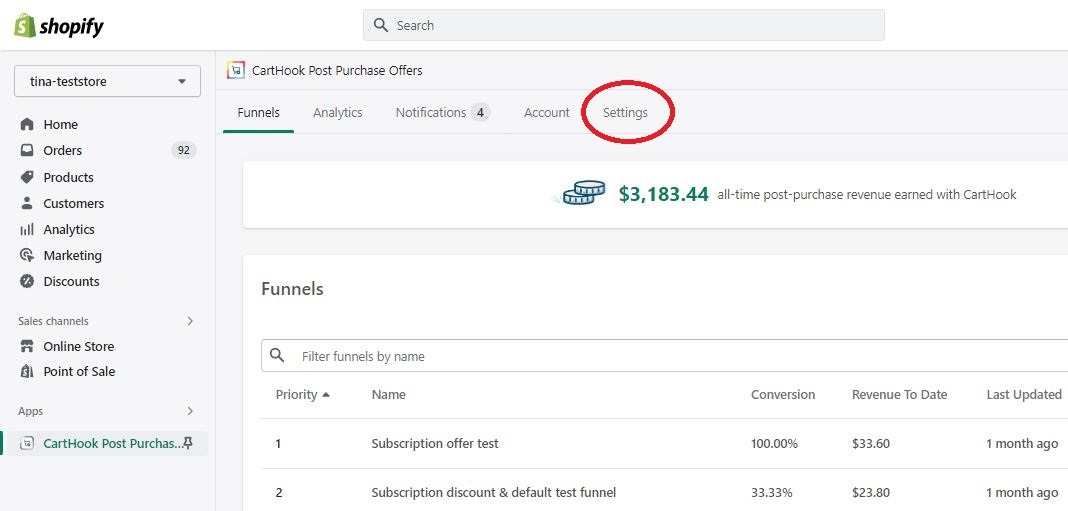Click the 33.33% conversion value
Viewport: 1068px width, 511px height.
[x=771, y=492]
